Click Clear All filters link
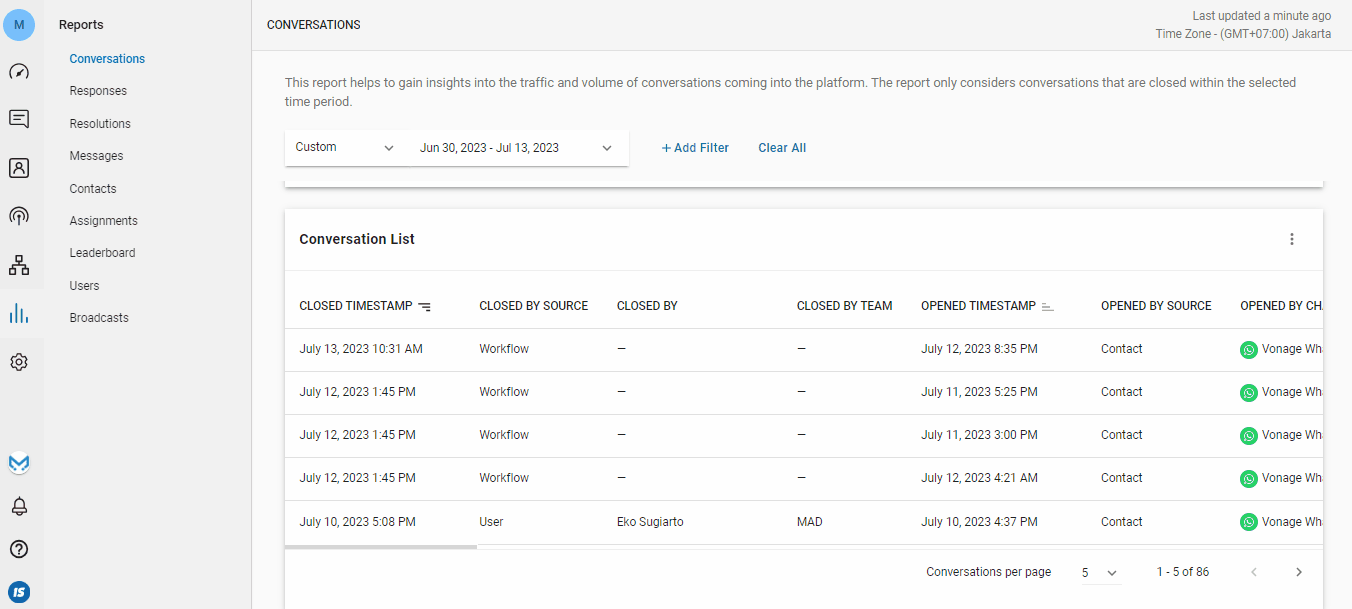1352x609 pixels. click(x=782, y=148)
